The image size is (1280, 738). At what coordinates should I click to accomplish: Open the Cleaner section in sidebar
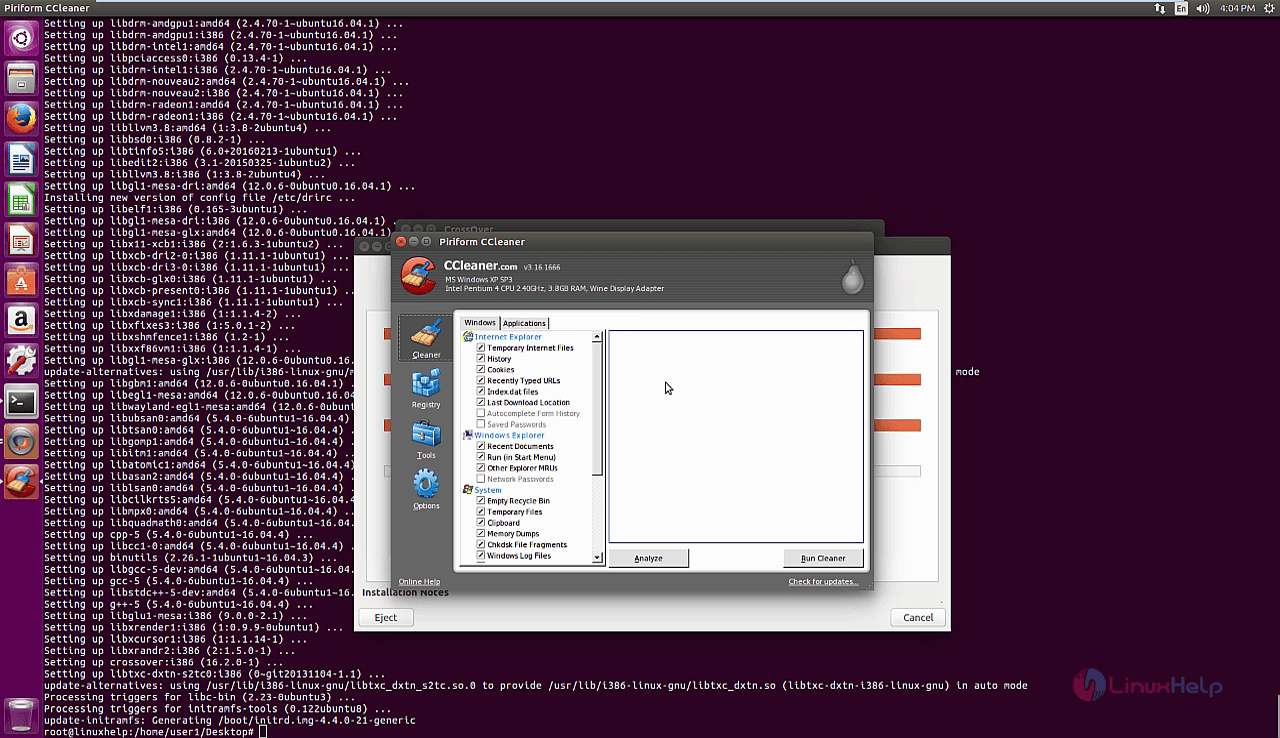(426, 339)
